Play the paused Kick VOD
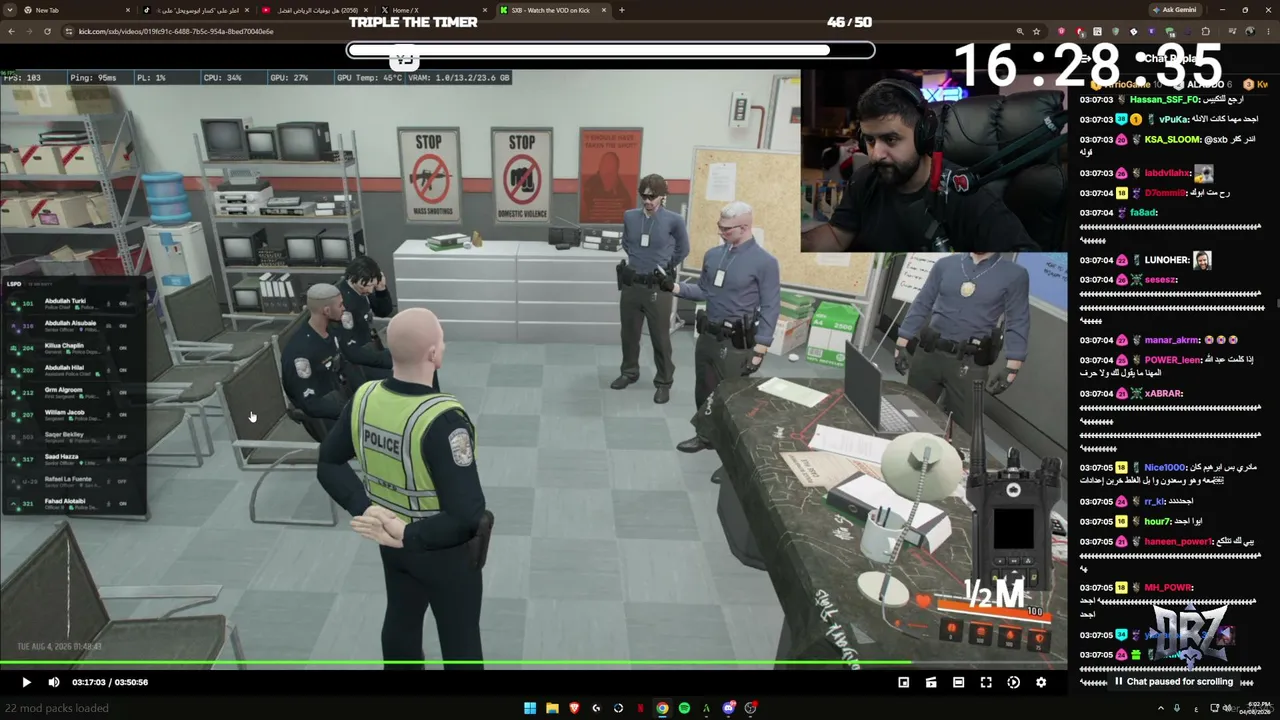The width and height of the screenshot is (1280, 720). [x=26, y=682]
